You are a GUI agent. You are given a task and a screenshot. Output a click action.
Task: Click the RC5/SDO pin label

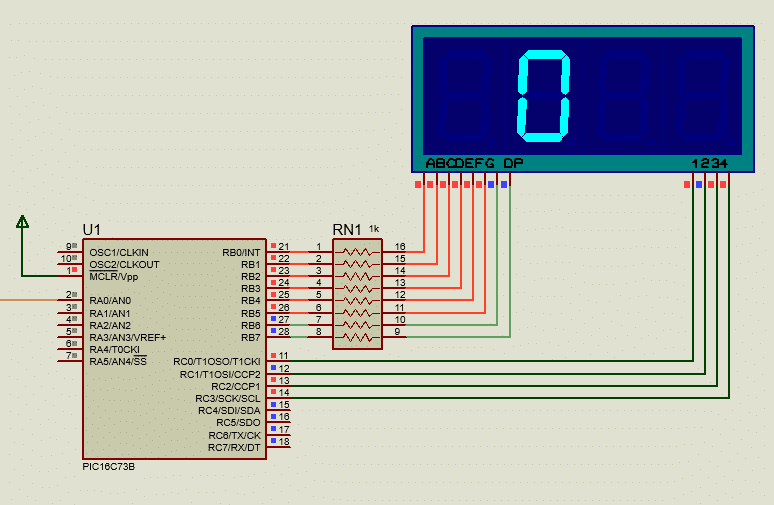(x=238, y=423)
